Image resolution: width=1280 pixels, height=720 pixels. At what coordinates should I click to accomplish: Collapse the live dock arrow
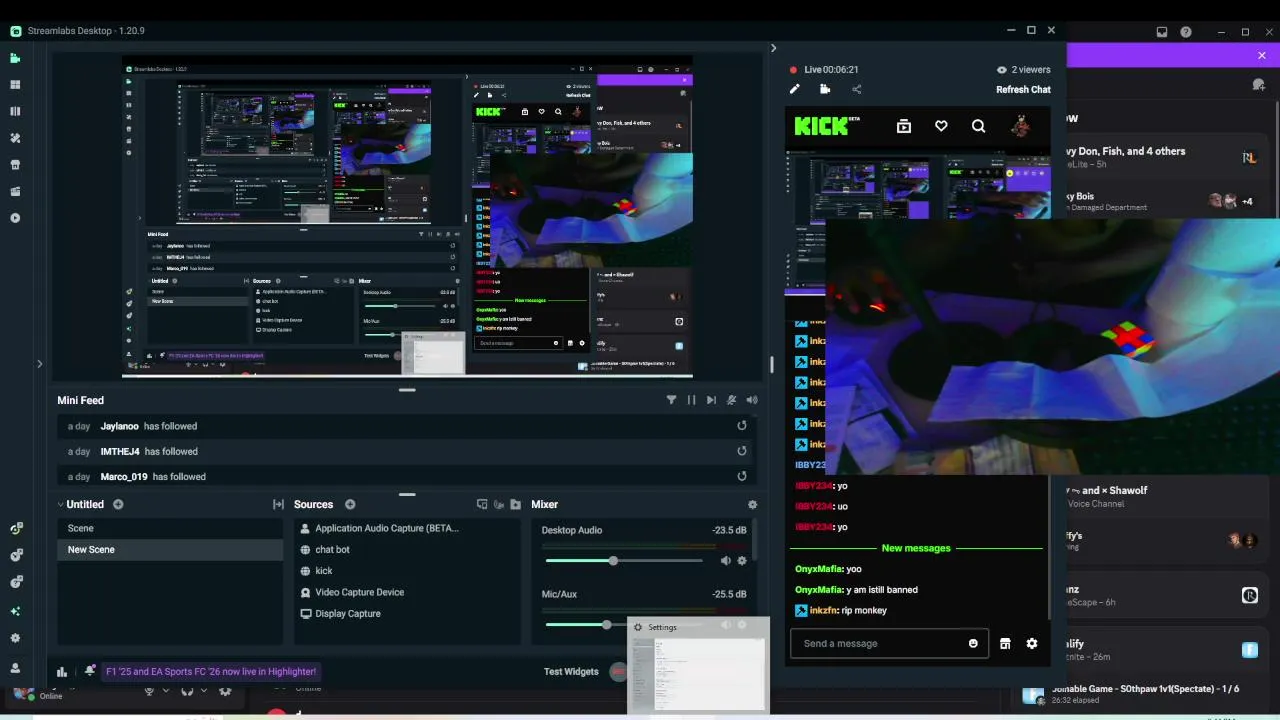773,48
